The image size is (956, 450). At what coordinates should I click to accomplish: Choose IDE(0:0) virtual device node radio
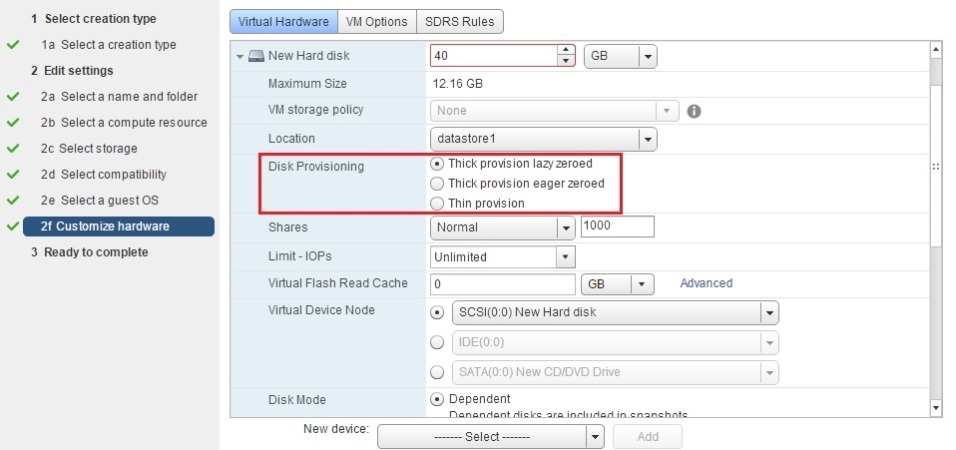tap(437, 342)
